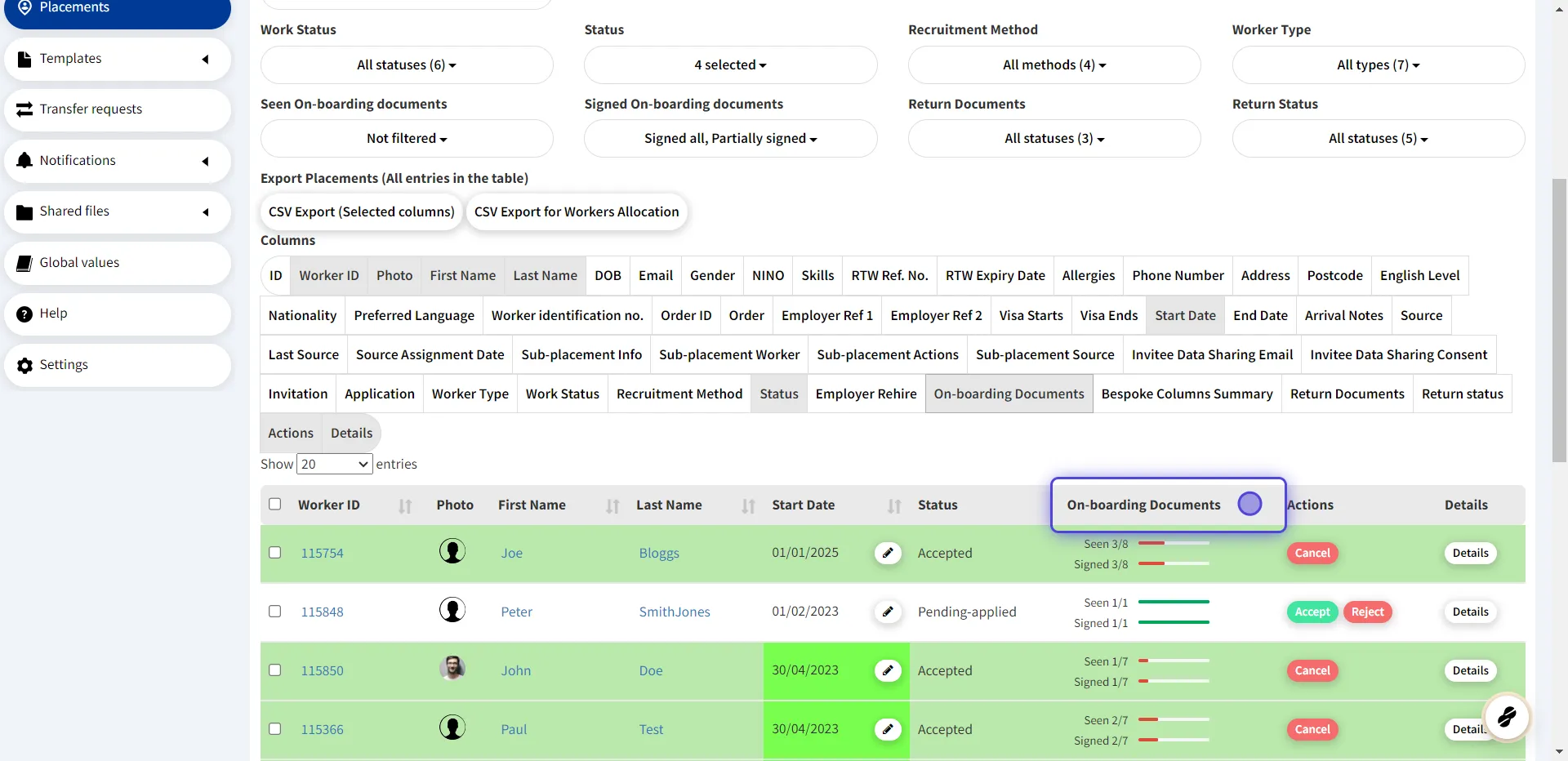Screen dimensions: 1568x761
Task: Edit start date pencil for Paul Test
Action: (x=888, y=729)
